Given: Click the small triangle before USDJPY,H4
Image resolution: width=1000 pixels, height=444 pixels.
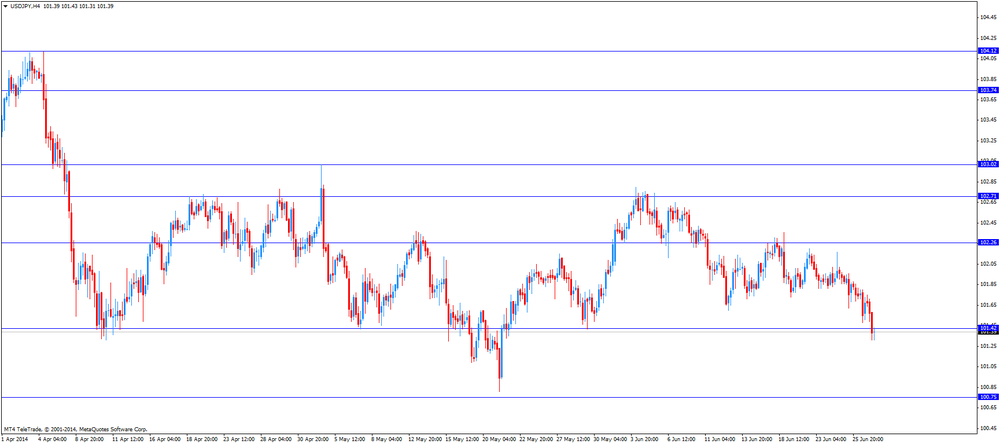Looking at the screenshot, I should tap(5, 5).
